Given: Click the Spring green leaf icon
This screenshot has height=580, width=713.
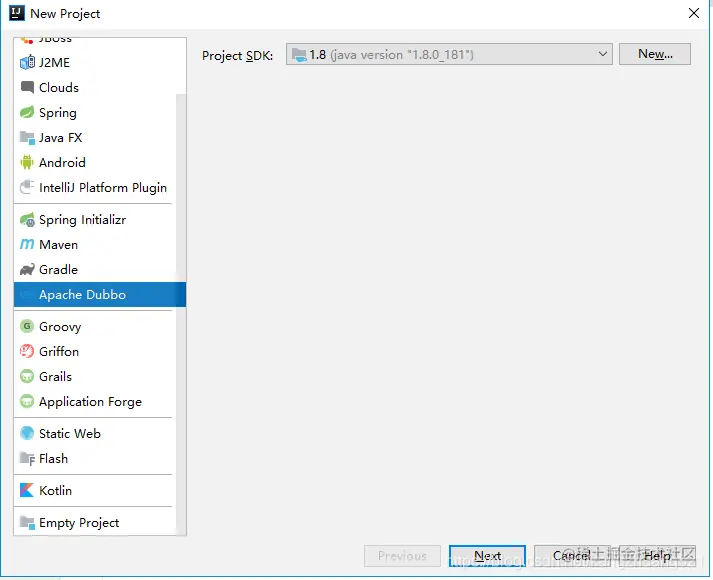Looking at the screenshot, I should click(27, 112).
